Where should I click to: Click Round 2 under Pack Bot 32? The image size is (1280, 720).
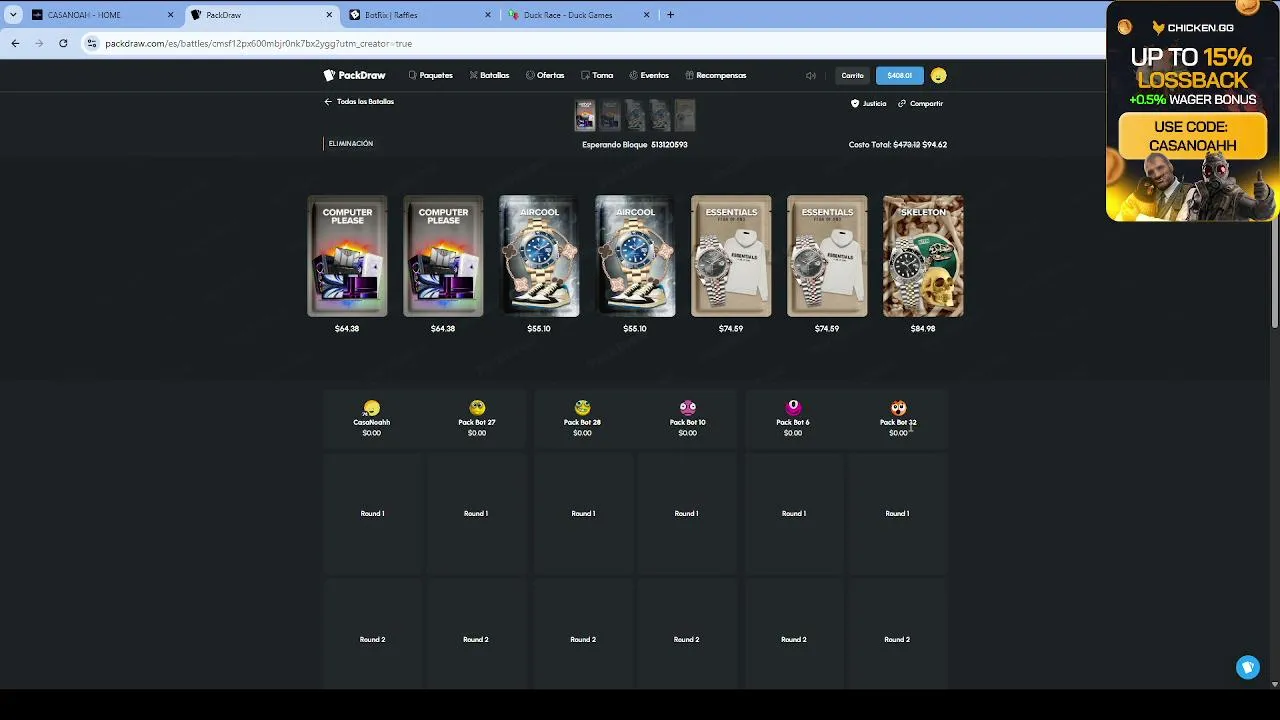897,640
